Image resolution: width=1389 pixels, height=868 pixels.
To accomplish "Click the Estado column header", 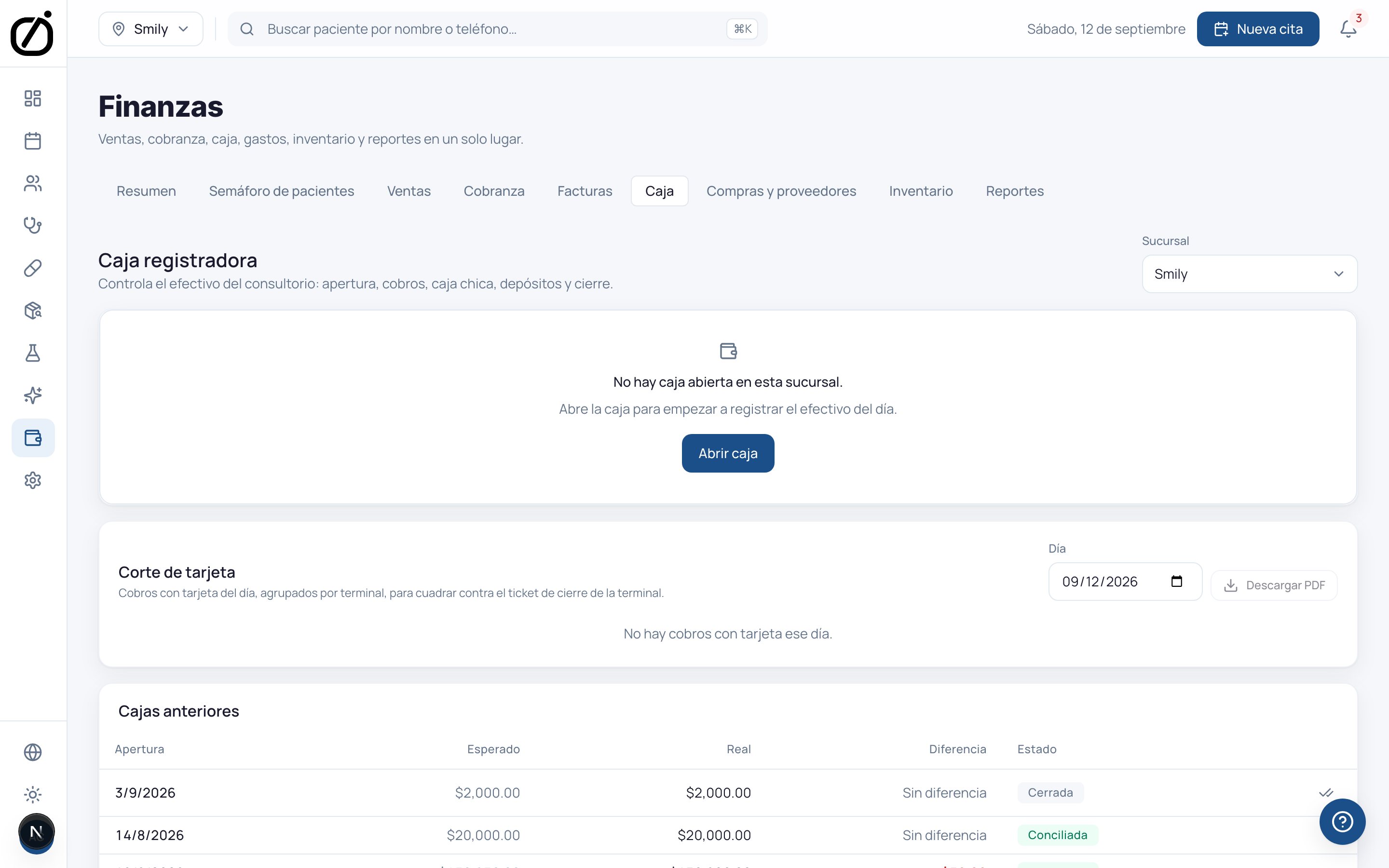I will coord(1036,749).
